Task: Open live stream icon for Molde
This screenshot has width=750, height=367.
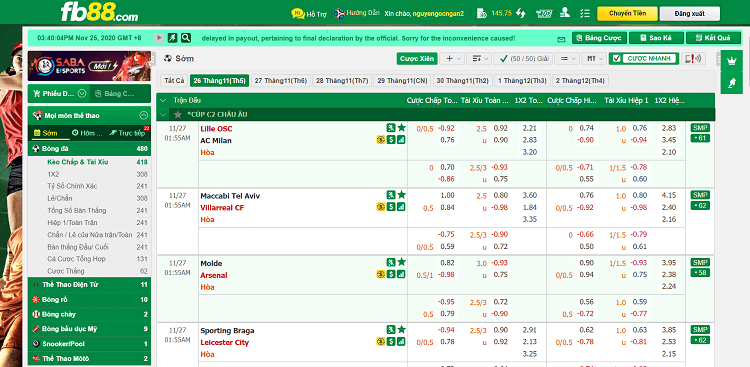Action: coord(391,262)
